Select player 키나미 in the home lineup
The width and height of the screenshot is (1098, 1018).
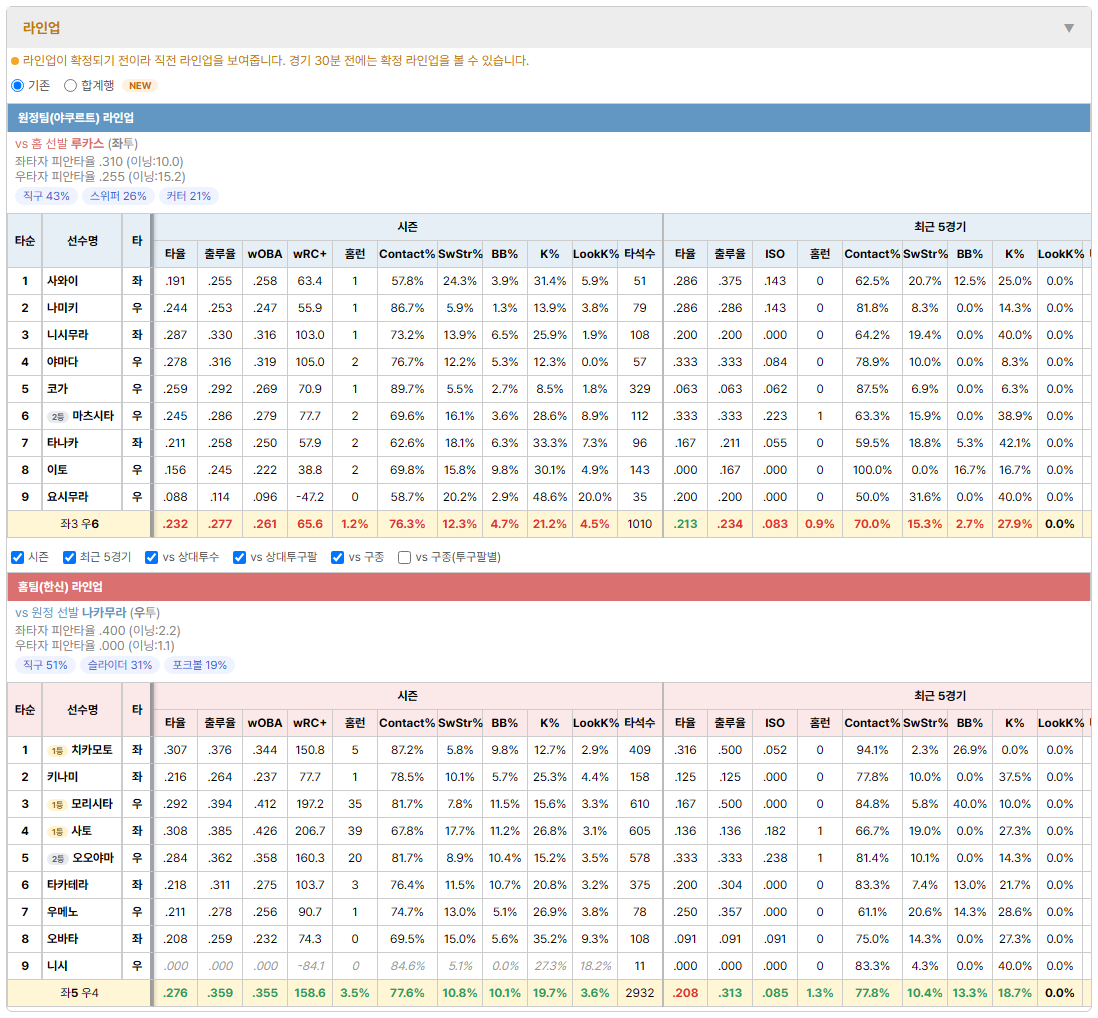(x=62, y=777)
